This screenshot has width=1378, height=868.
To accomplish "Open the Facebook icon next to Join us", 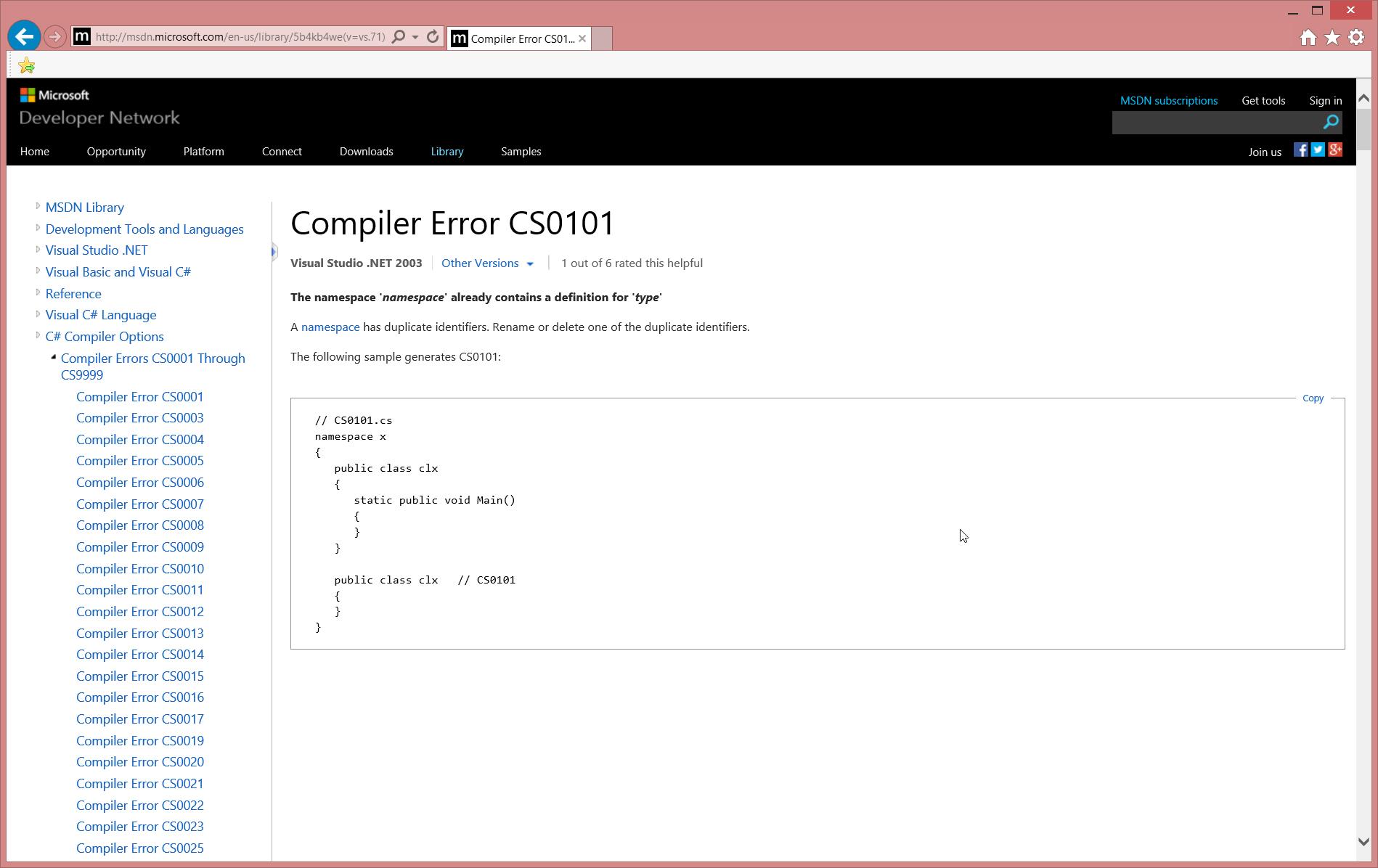I will [x=1300, y=150].
